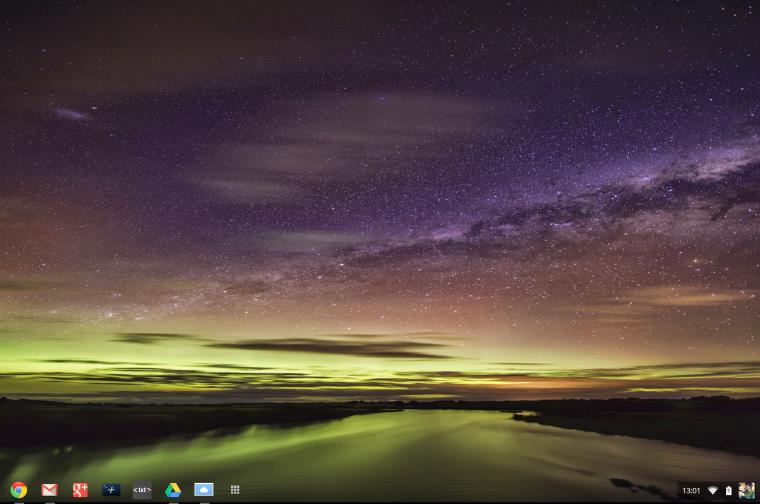Check the battery status icon
The image size is (760, 504).
coord(728,490)
